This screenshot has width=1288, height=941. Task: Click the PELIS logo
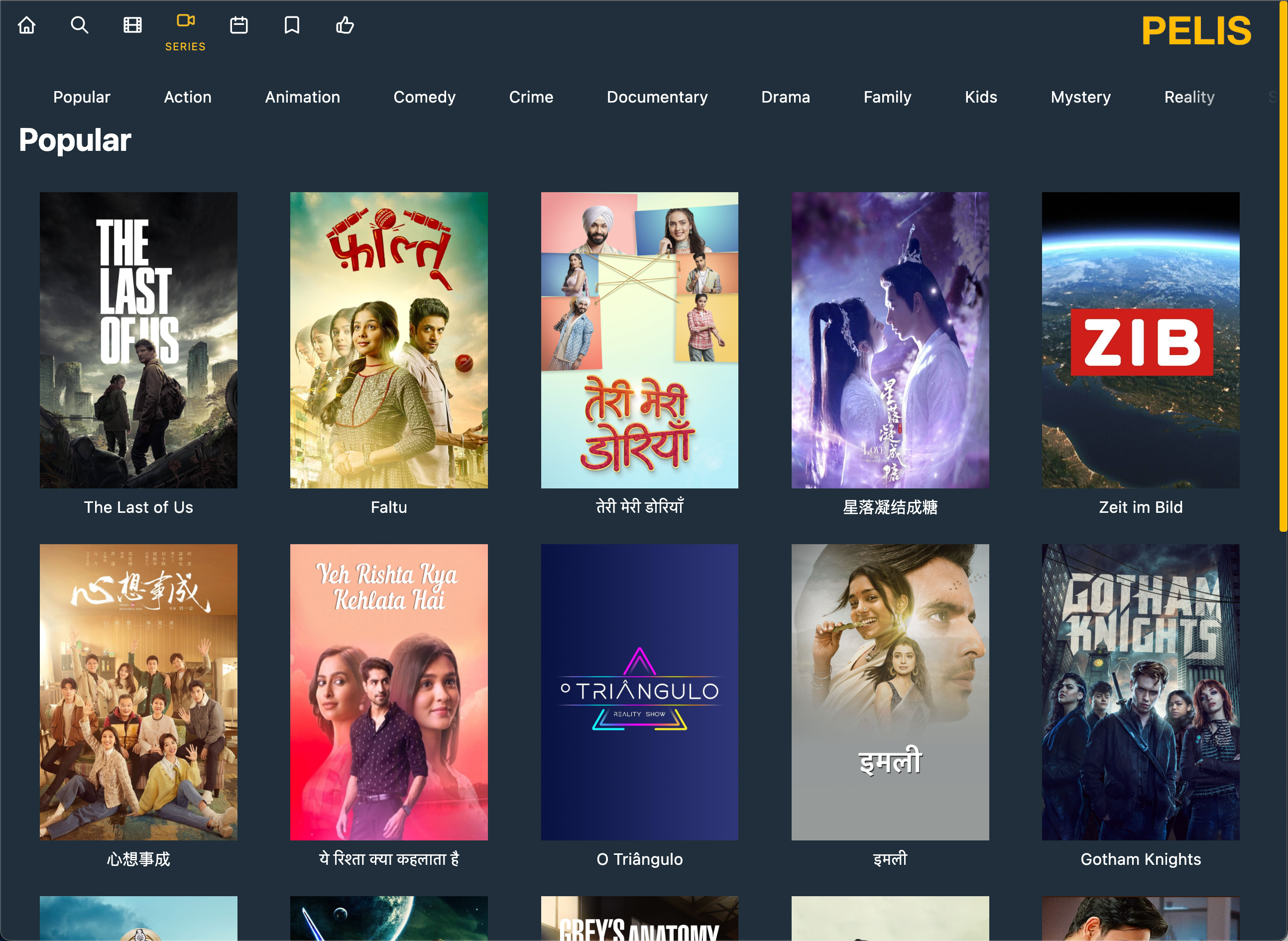coord(1196,31)
